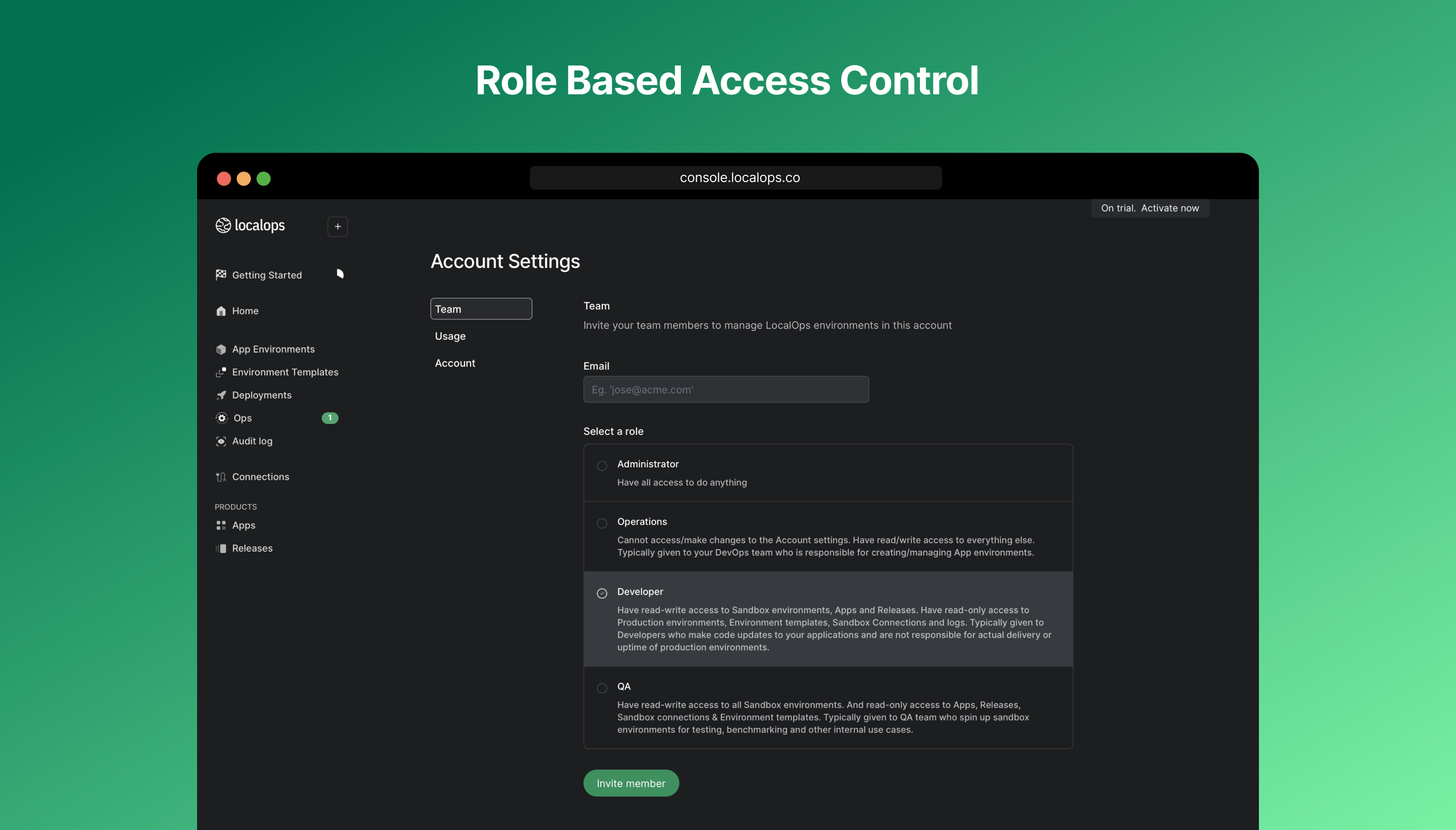Image resolution: width=1456 pixels, height=830 pixels.
Task: Click the plus button beside localops logo
Action: [x=337, y=226]
